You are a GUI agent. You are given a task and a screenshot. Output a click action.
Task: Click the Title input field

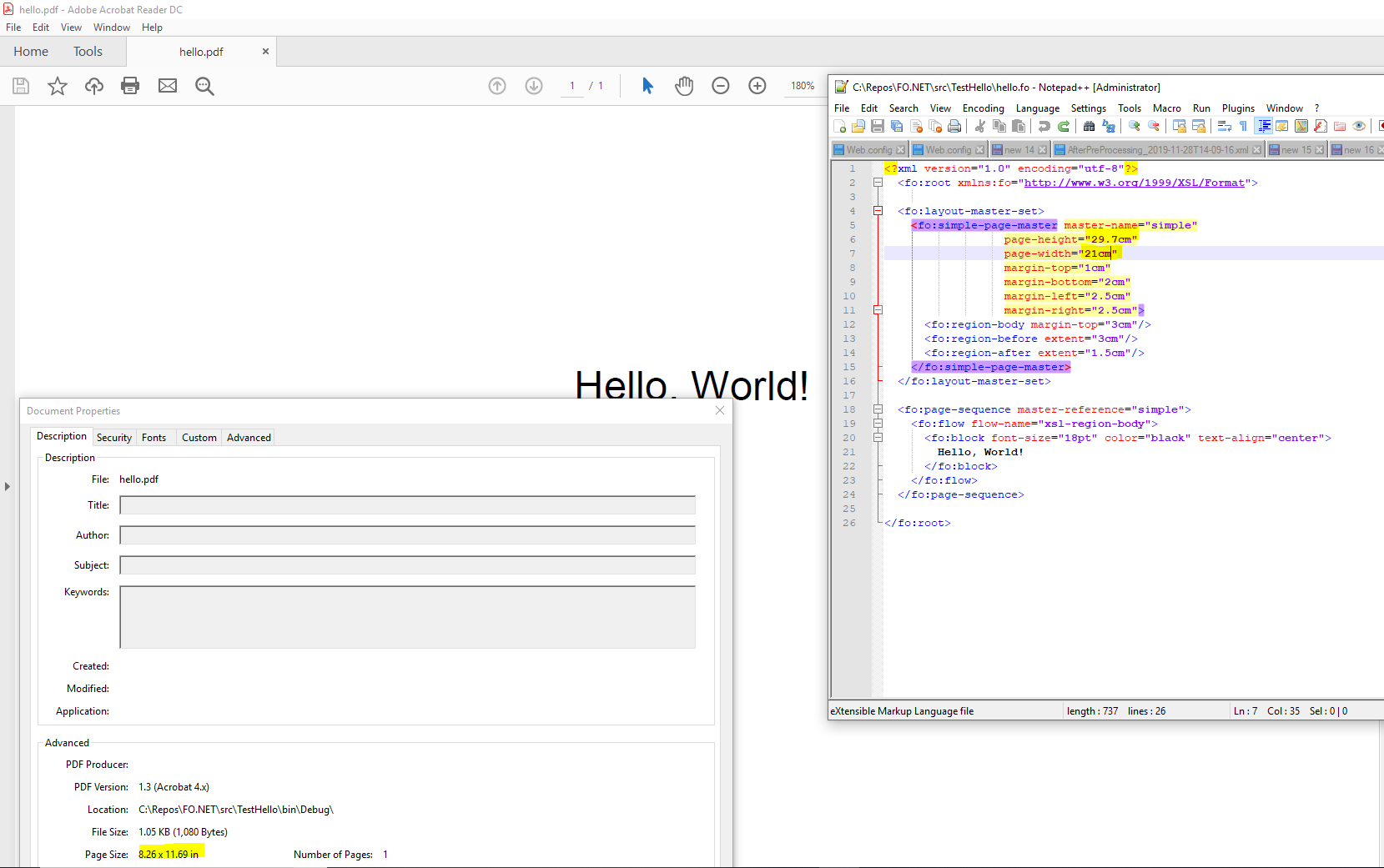(x=407, y=505)
